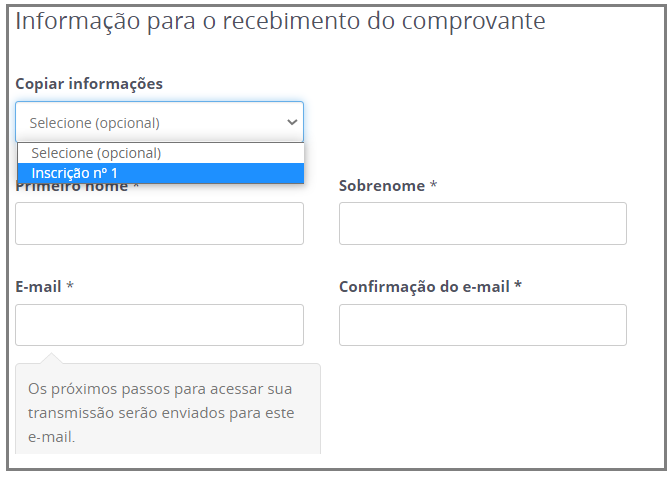The height and width of the screenshot is (478, 672).
Task: Click the "Informação para o recebimento do comprovante" heading
Action: pyautogui.click(x=280, y=21)
